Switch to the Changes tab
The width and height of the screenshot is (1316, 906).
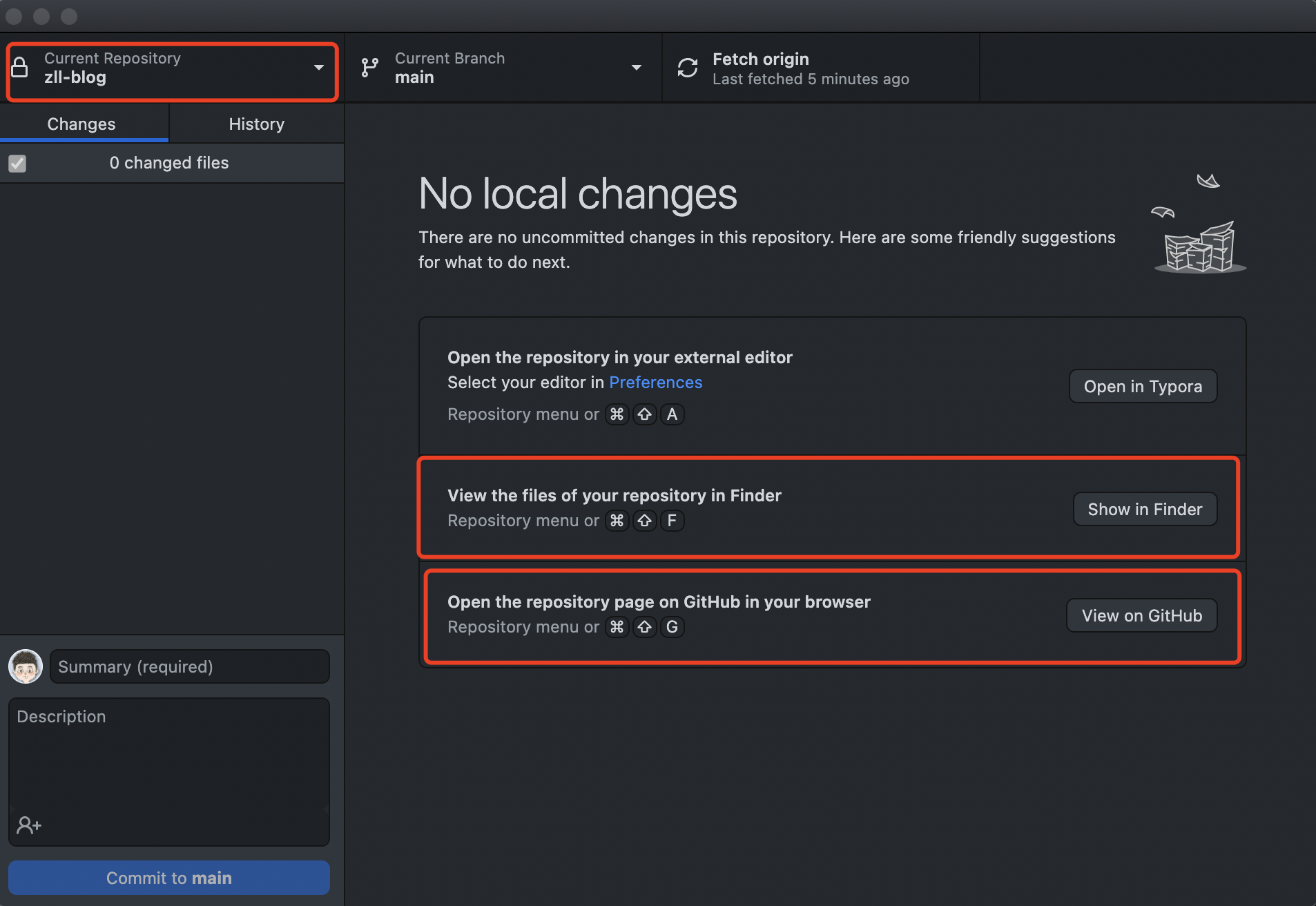pyautogui.click(x=84, y=124)
